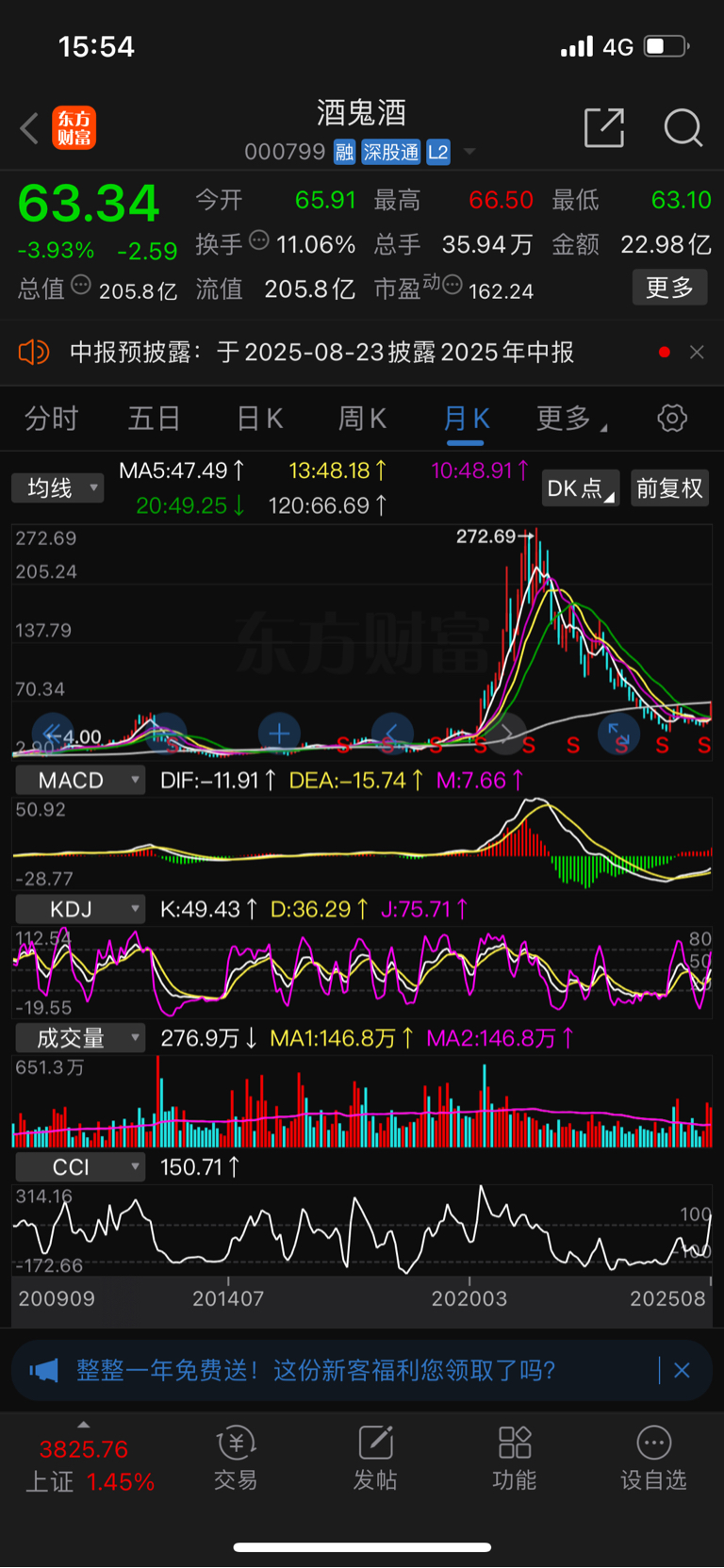
Task: Expand the dropdown triangle beside L2
Action: pos(469,152)
